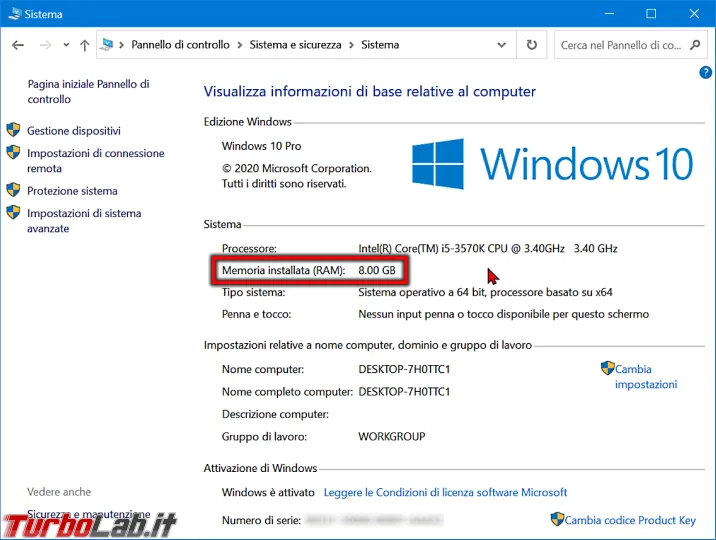
Task: Click the Sistema title bar icon
Action: (15, 14)
